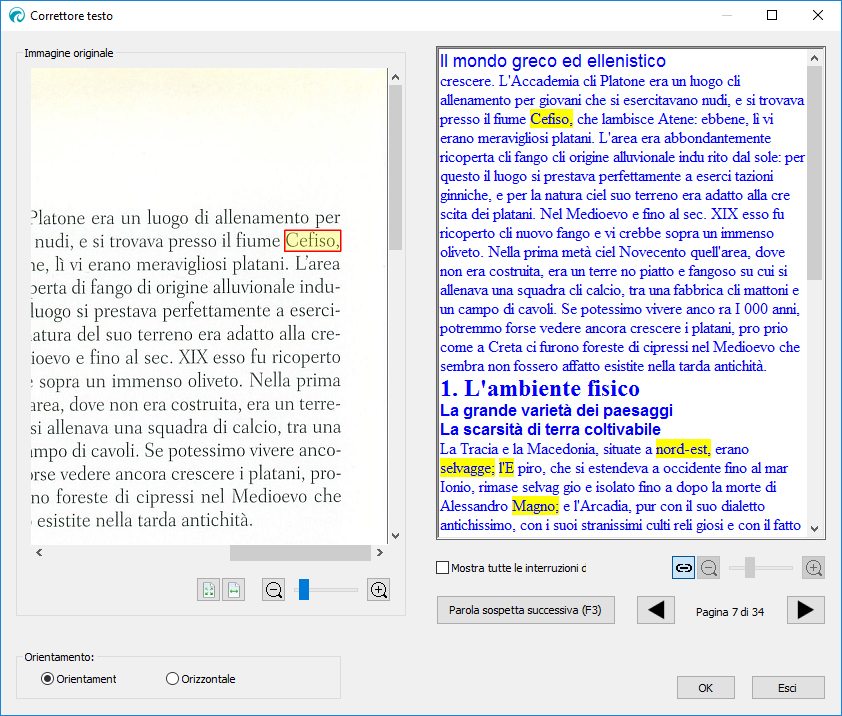Click image horizontal scroll right arrow

tap(380, 553)
